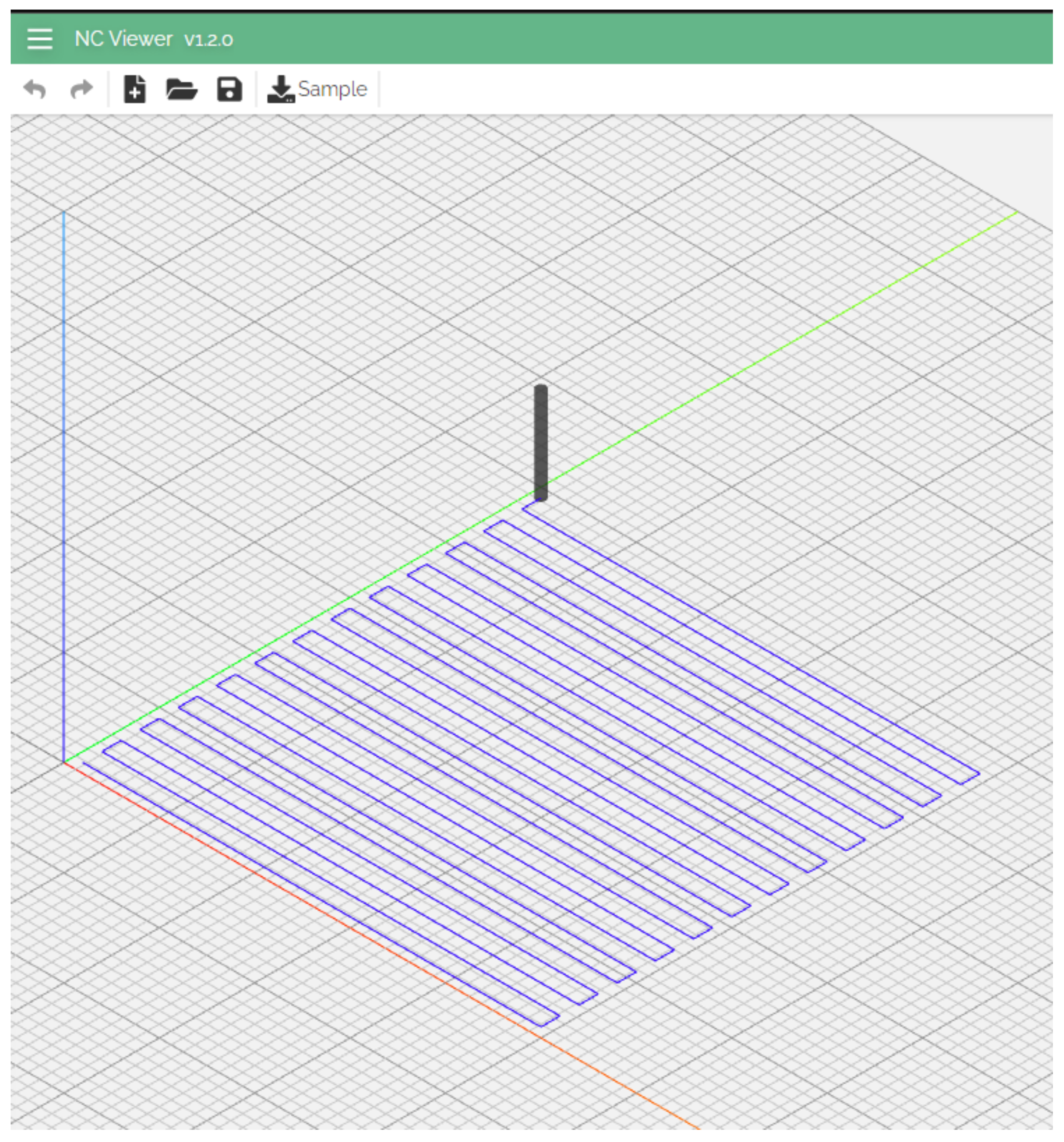1064x1142 pixels.
Task: Click the origin where the axes meet
Action: pyautogui.click(x=64, y=762)
